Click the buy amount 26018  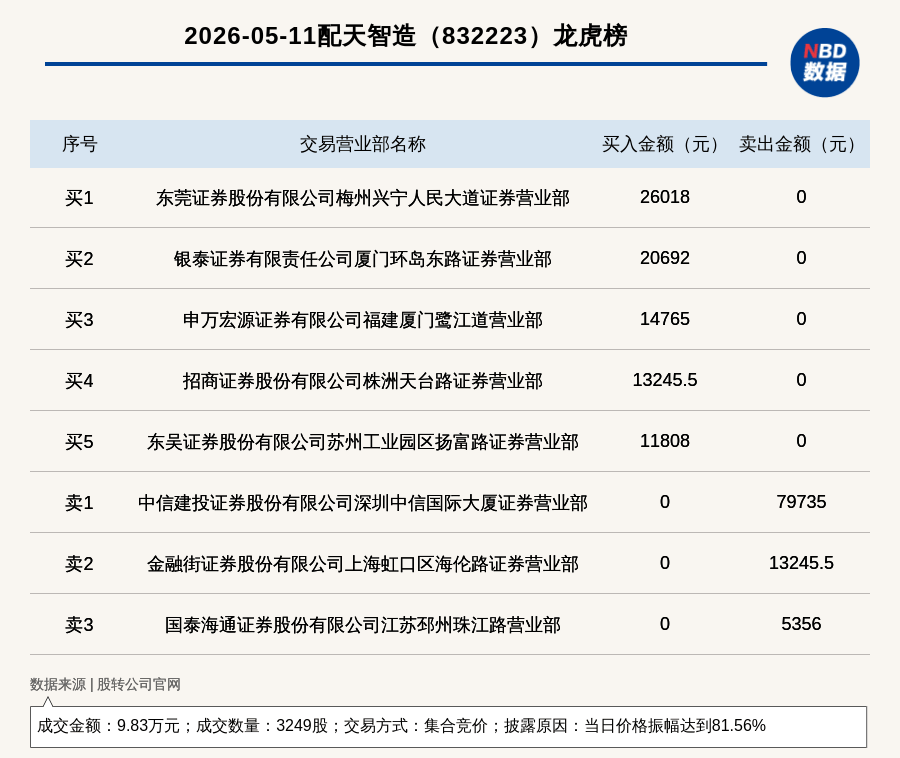[665, 197]
